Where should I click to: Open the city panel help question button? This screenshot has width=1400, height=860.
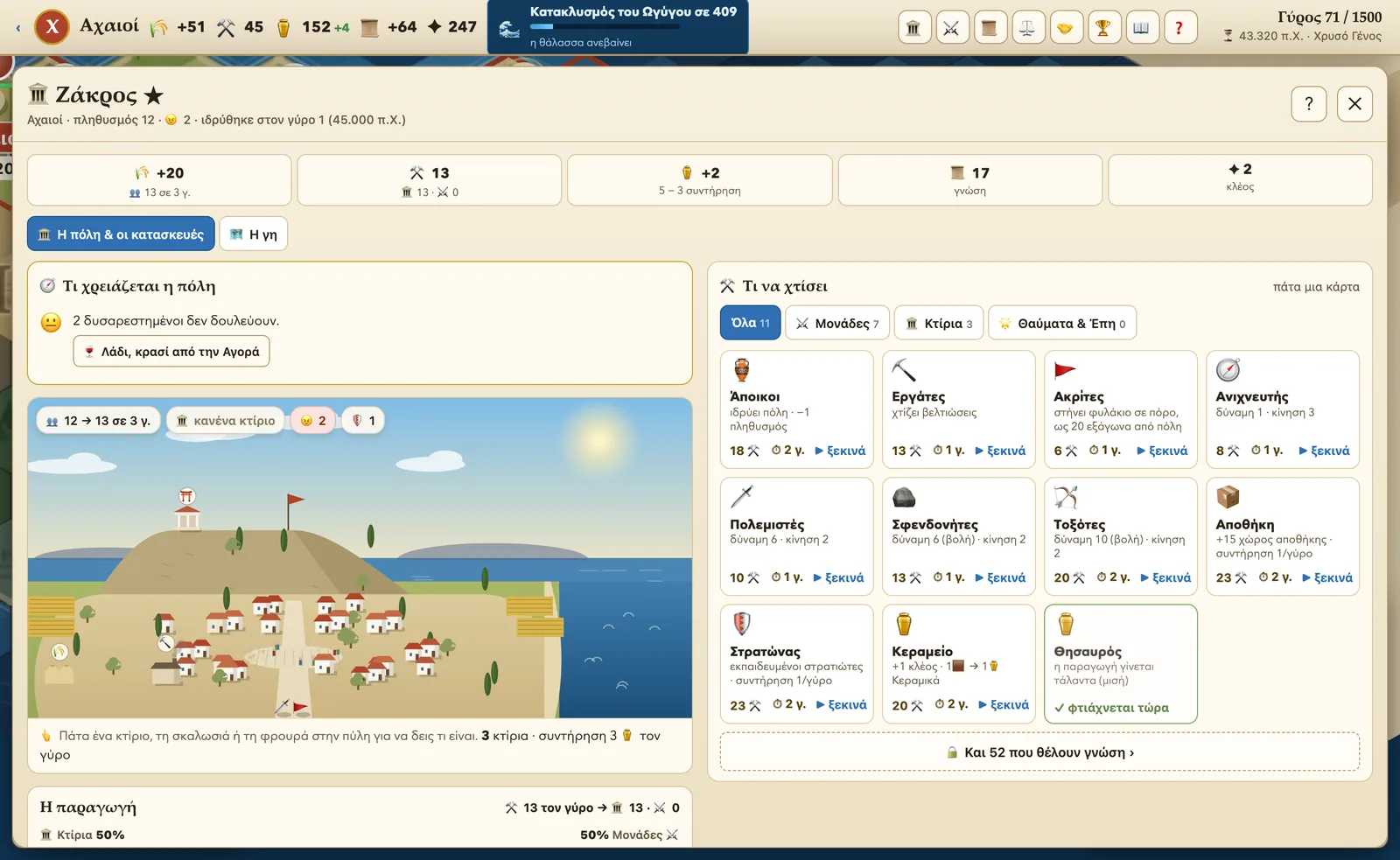[1309, 104]
